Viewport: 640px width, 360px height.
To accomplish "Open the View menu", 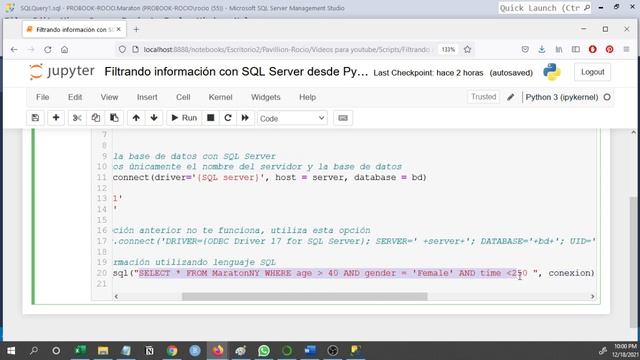I will (x=109, y=97).
